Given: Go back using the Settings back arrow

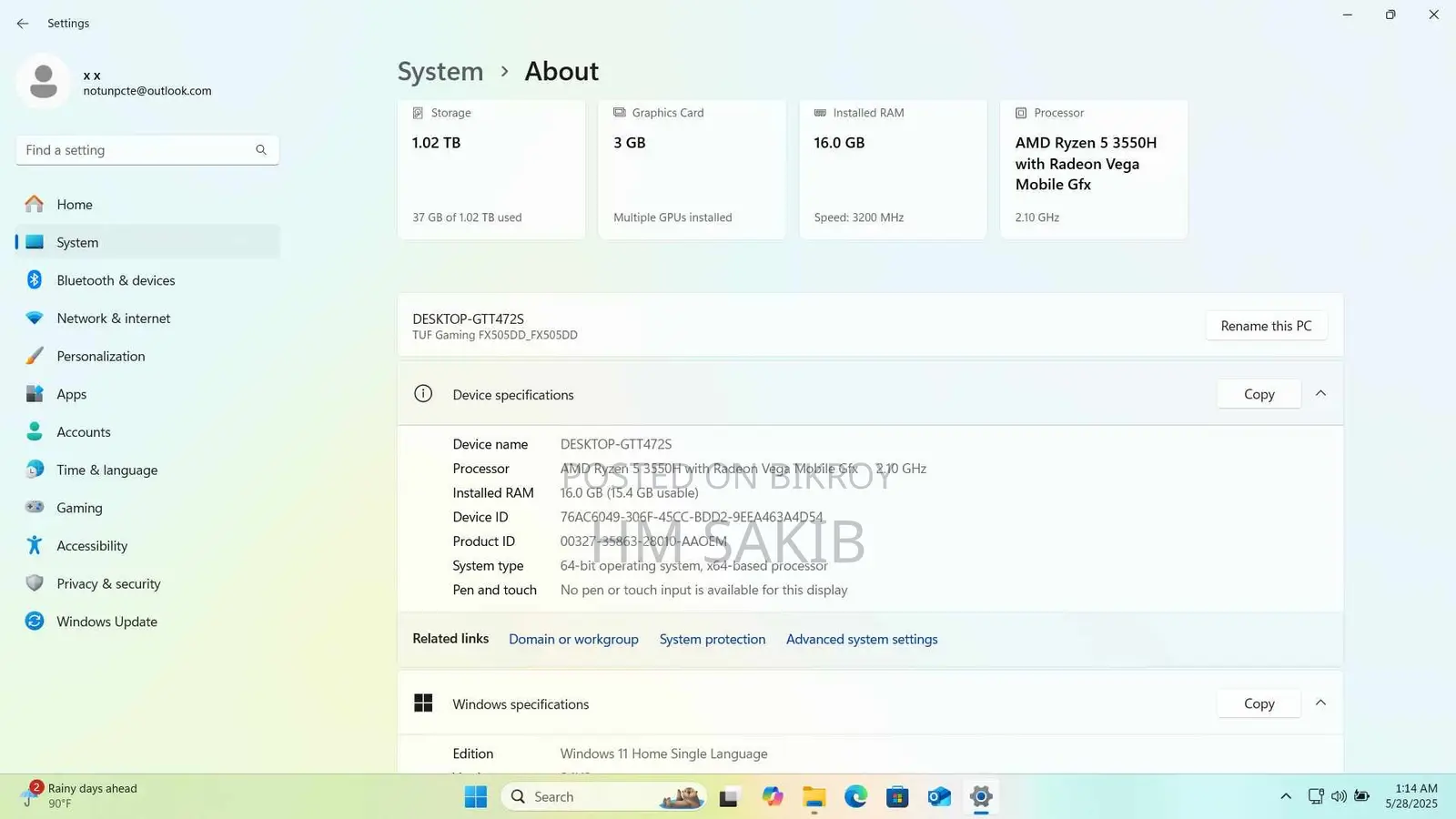Looking at the screenshot, I should 23,24.
